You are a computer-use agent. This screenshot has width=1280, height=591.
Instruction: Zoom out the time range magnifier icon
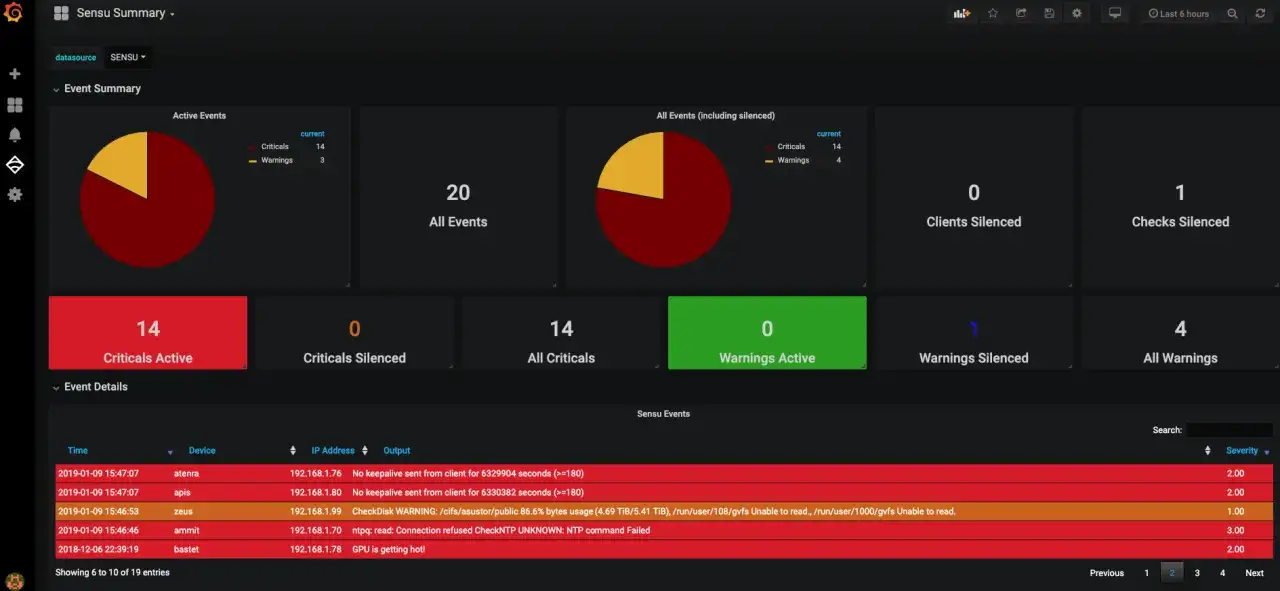[1233, 13]
